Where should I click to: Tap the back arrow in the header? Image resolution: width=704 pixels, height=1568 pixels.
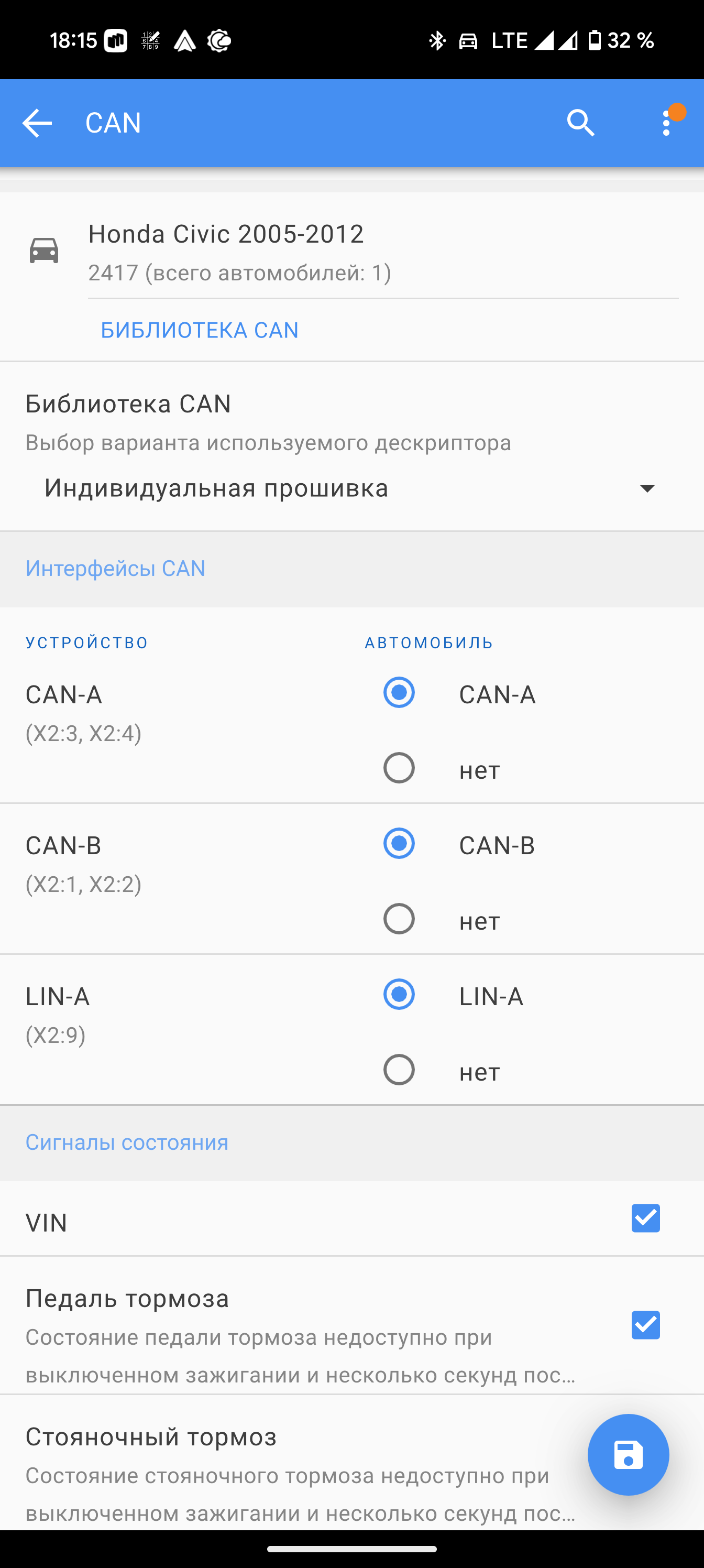pos(37,123)
